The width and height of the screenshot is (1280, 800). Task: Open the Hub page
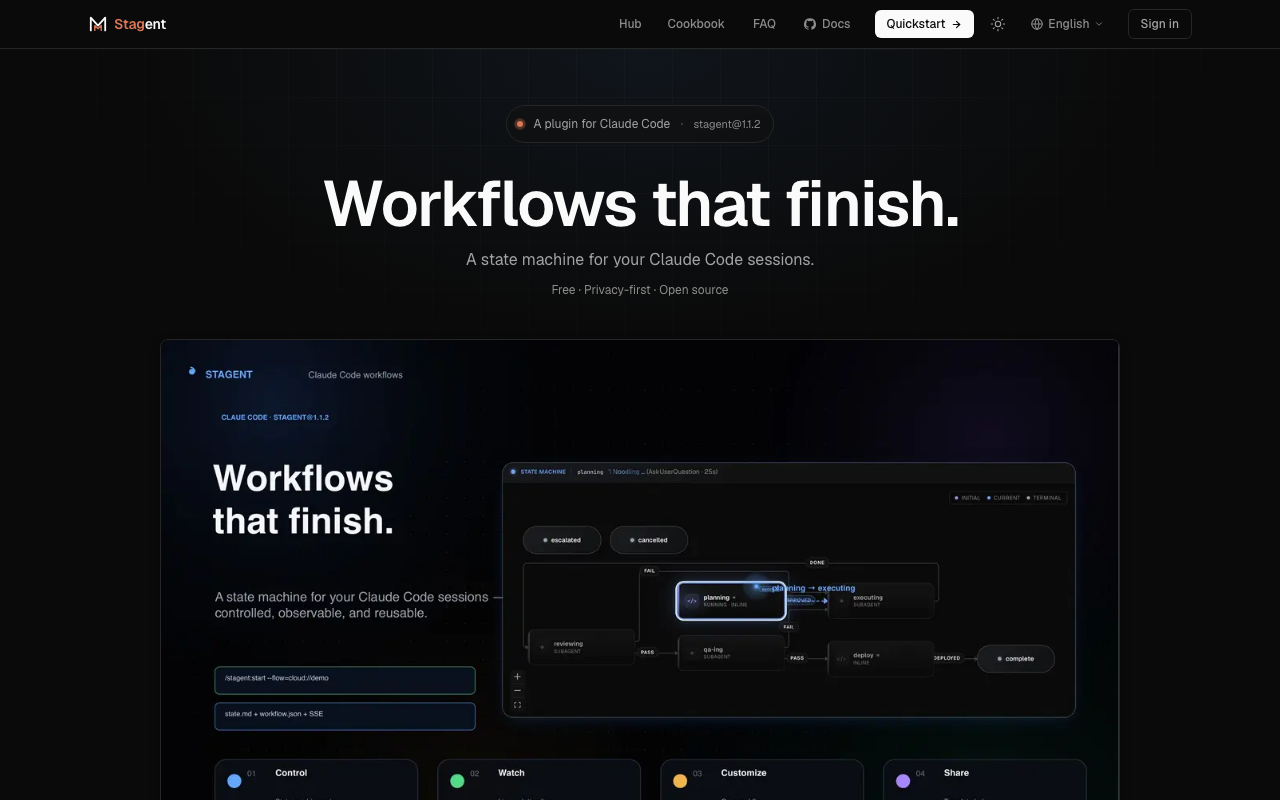[630, 24]
